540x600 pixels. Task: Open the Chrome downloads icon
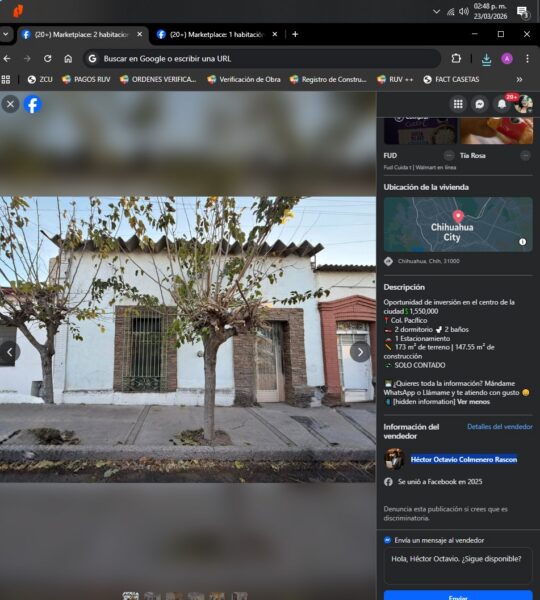[x=486, y=59]
